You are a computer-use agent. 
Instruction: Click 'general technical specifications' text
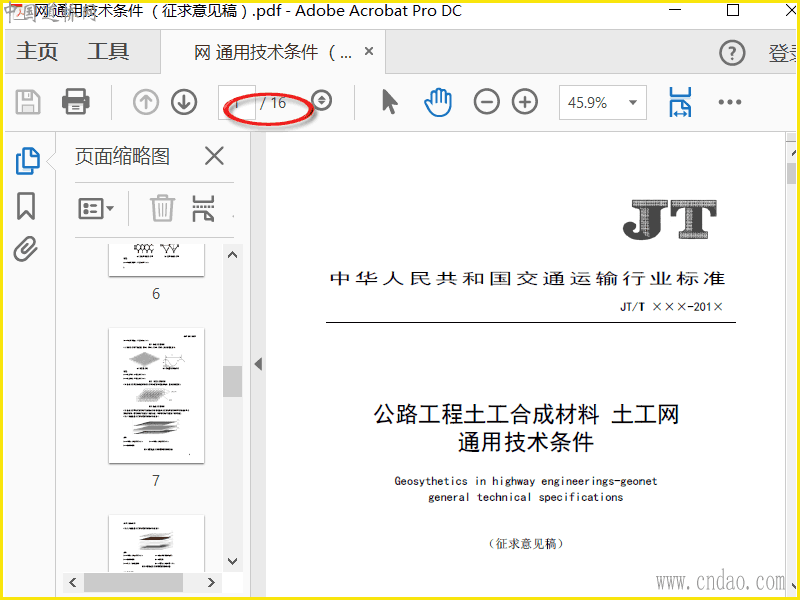(526, 497)
